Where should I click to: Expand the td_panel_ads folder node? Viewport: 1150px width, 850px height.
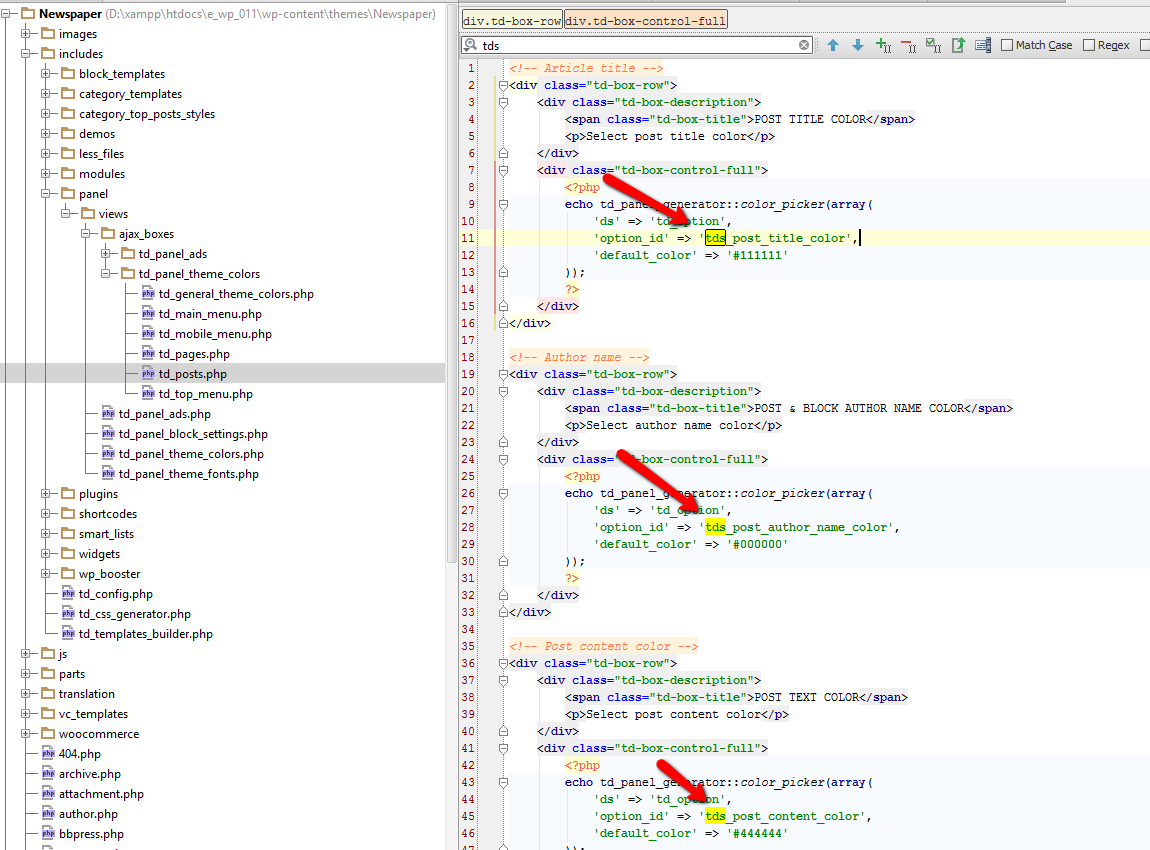pos(106,254)
